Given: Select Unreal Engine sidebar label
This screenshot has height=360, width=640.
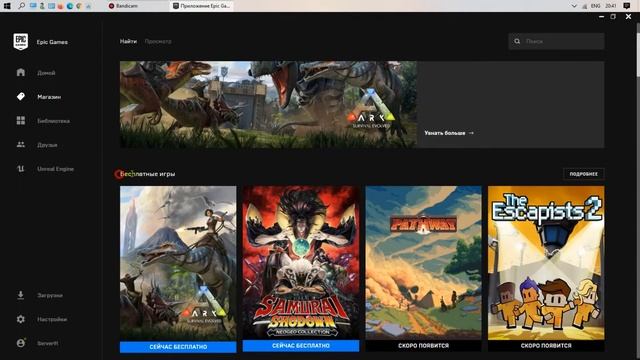Looking at the screenshot, I should point(56,169).
